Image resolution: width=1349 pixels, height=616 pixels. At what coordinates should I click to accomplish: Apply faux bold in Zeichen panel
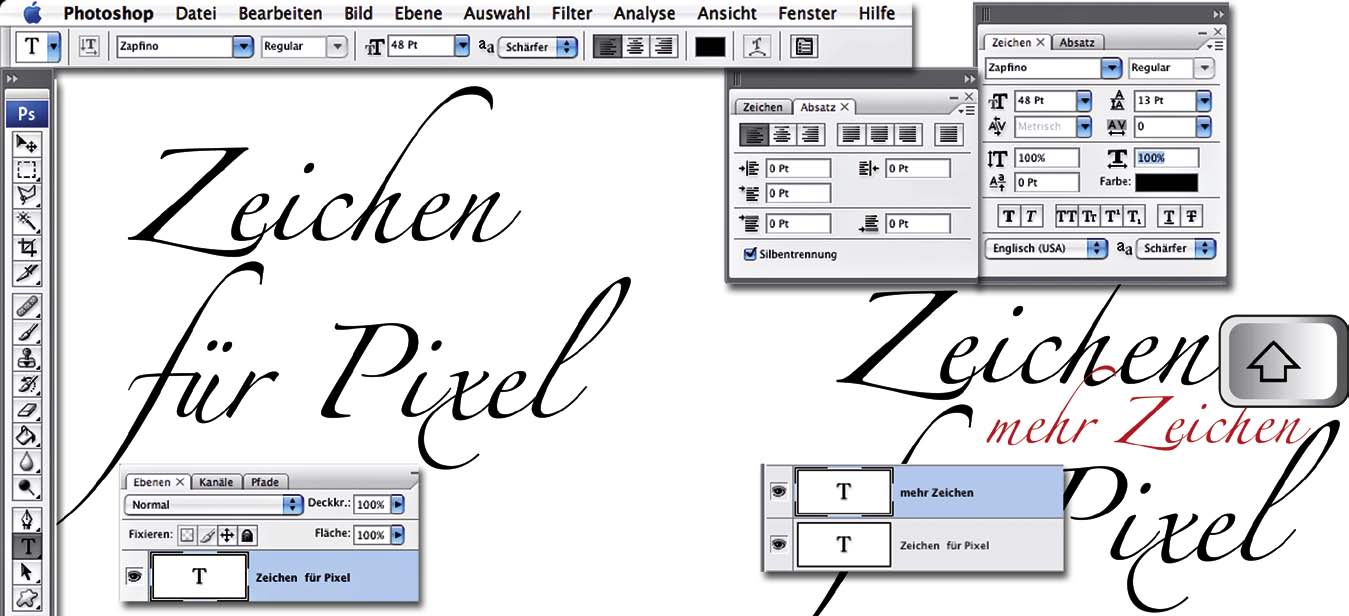[1009, 216]
